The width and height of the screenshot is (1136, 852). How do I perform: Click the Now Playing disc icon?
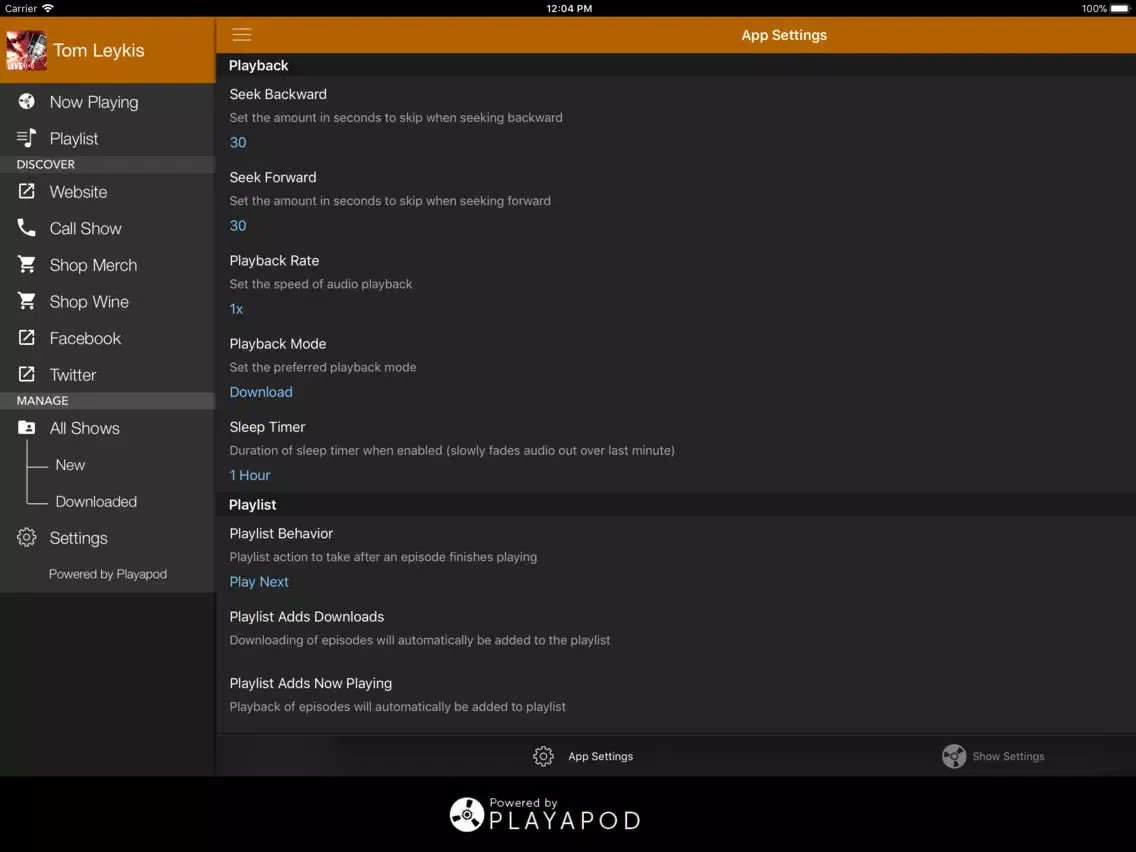point(27,101)
